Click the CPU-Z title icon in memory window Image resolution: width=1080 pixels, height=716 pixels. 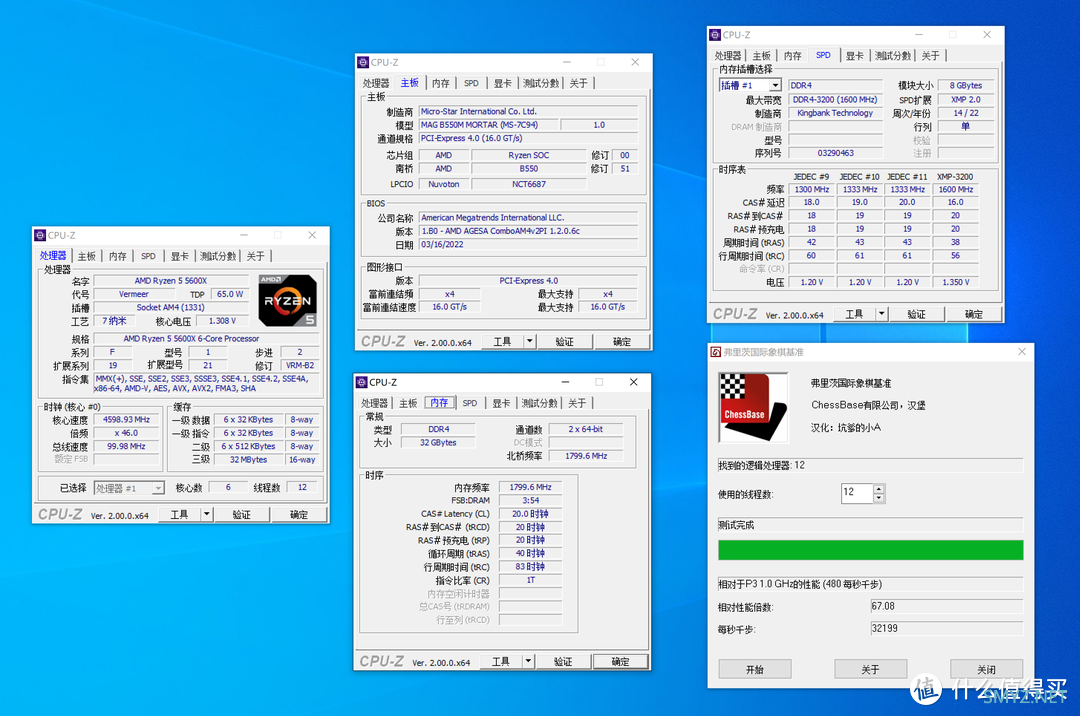[x=362, y=382]
